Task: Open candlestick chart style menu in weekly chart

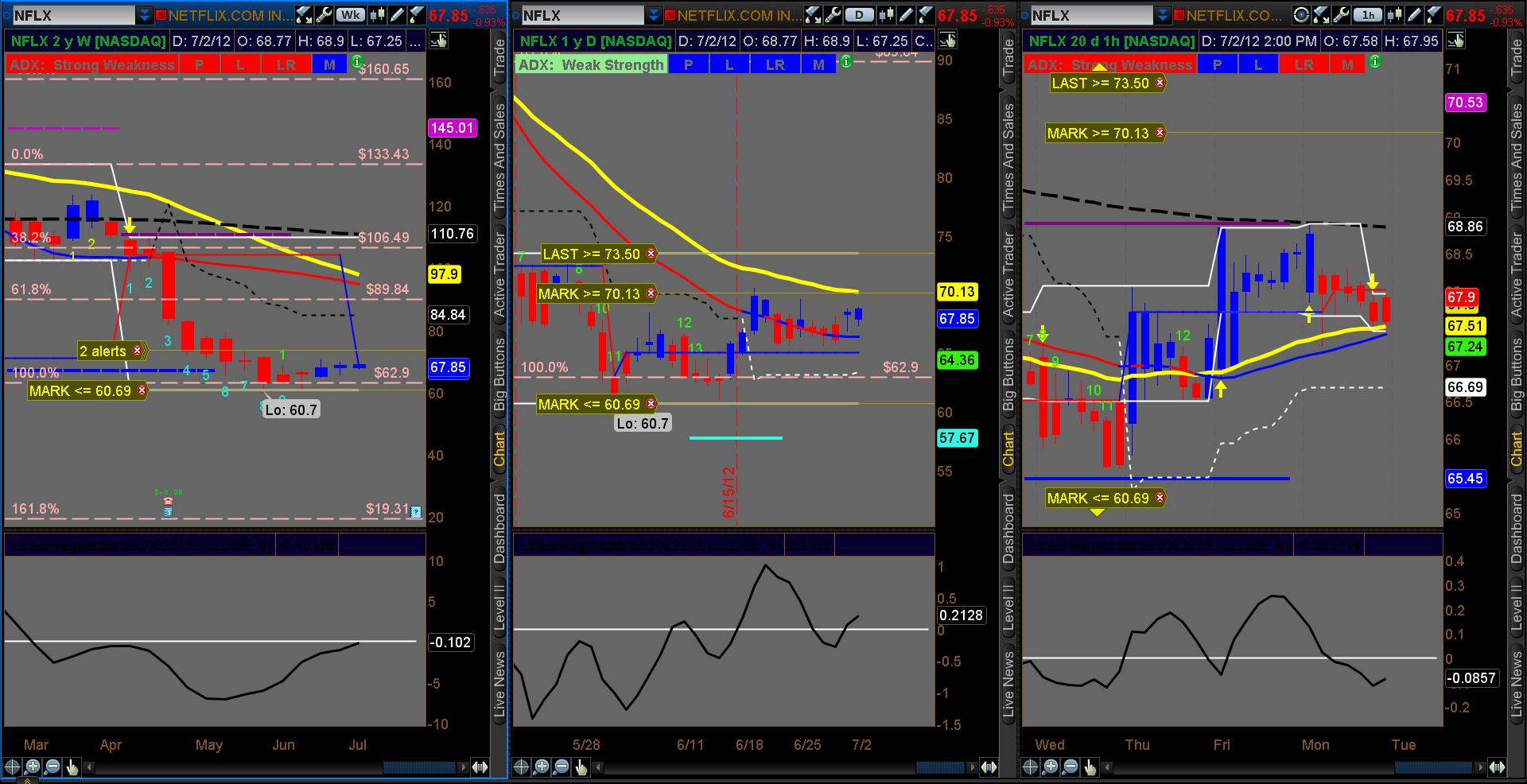Action: [x=376, y=15]
